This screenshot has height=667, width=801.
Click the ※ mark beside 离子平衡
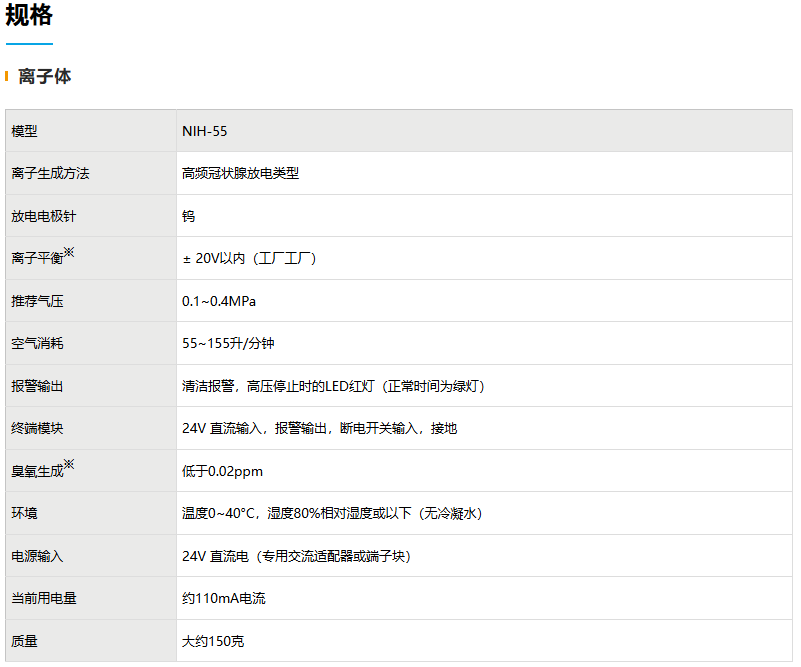click(69, 253)
